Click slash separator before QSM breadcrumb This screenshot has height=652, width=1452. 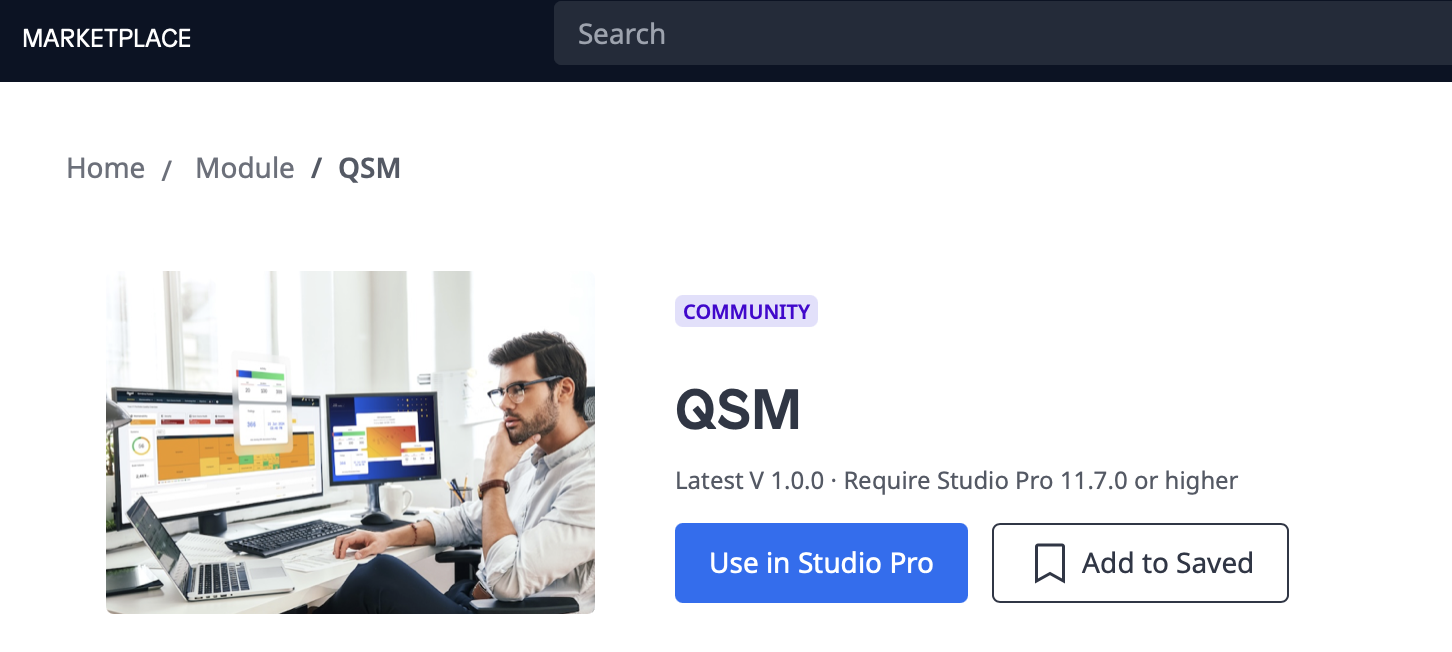click(x=316, y=168)
